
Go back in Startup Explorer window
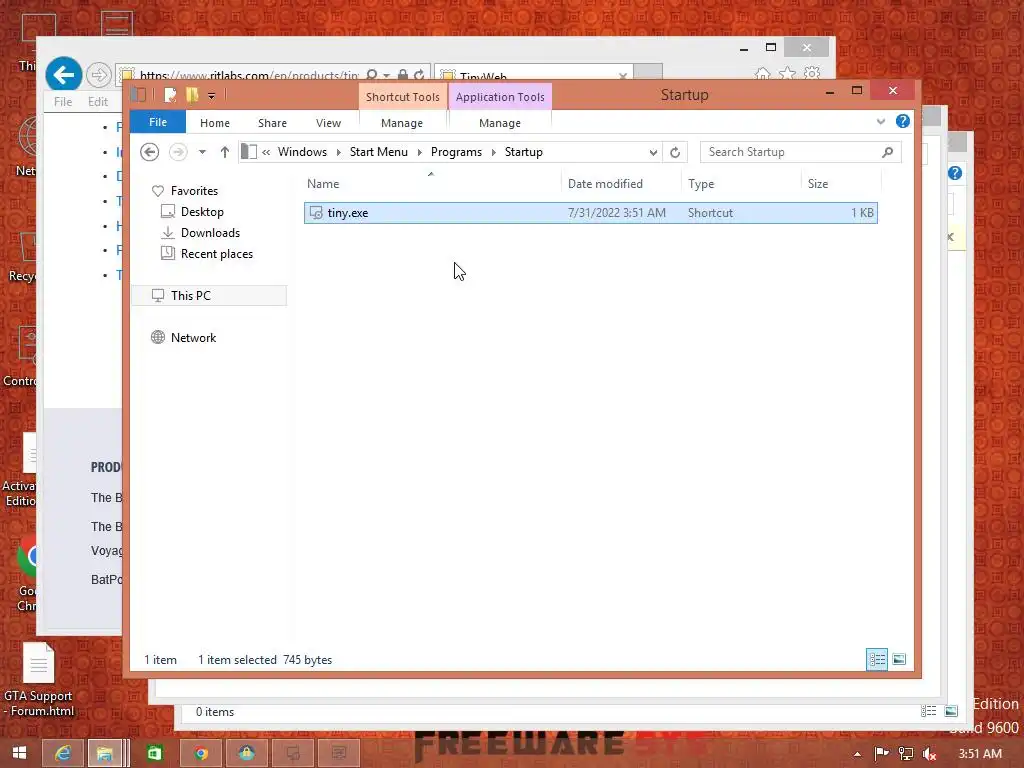(150, 152)
